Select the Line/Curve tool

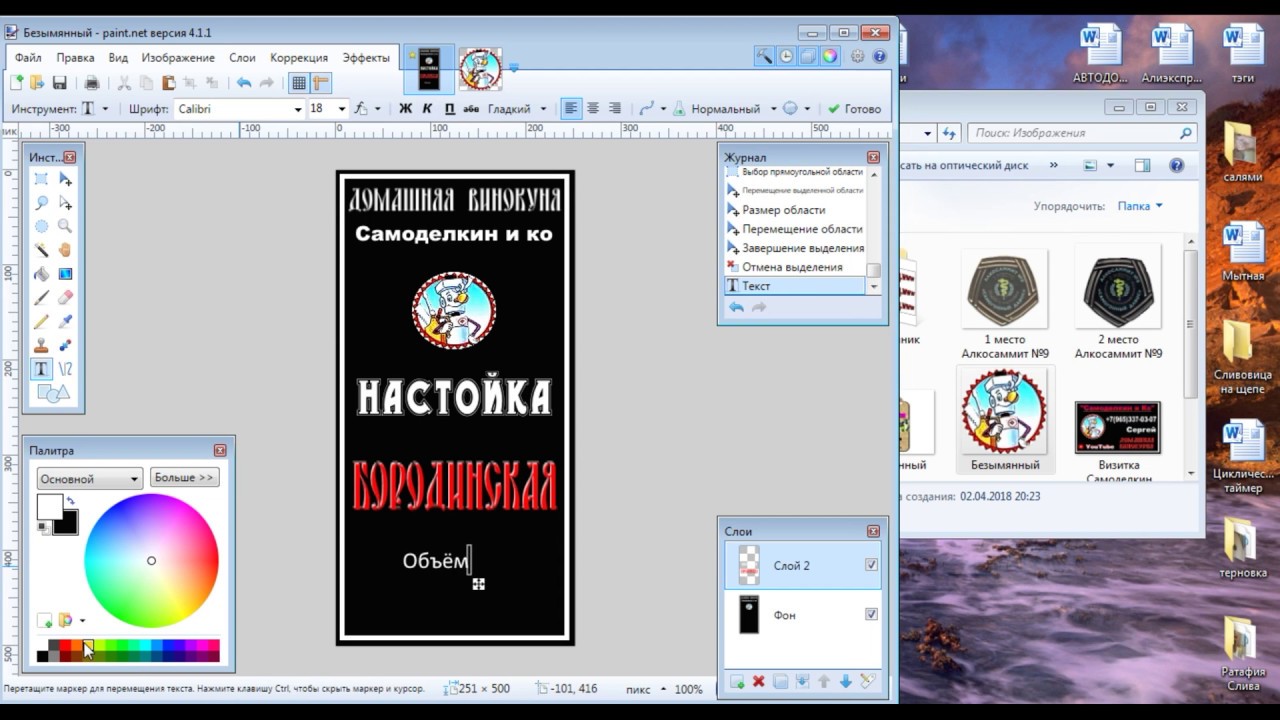[x=65, y=369]
